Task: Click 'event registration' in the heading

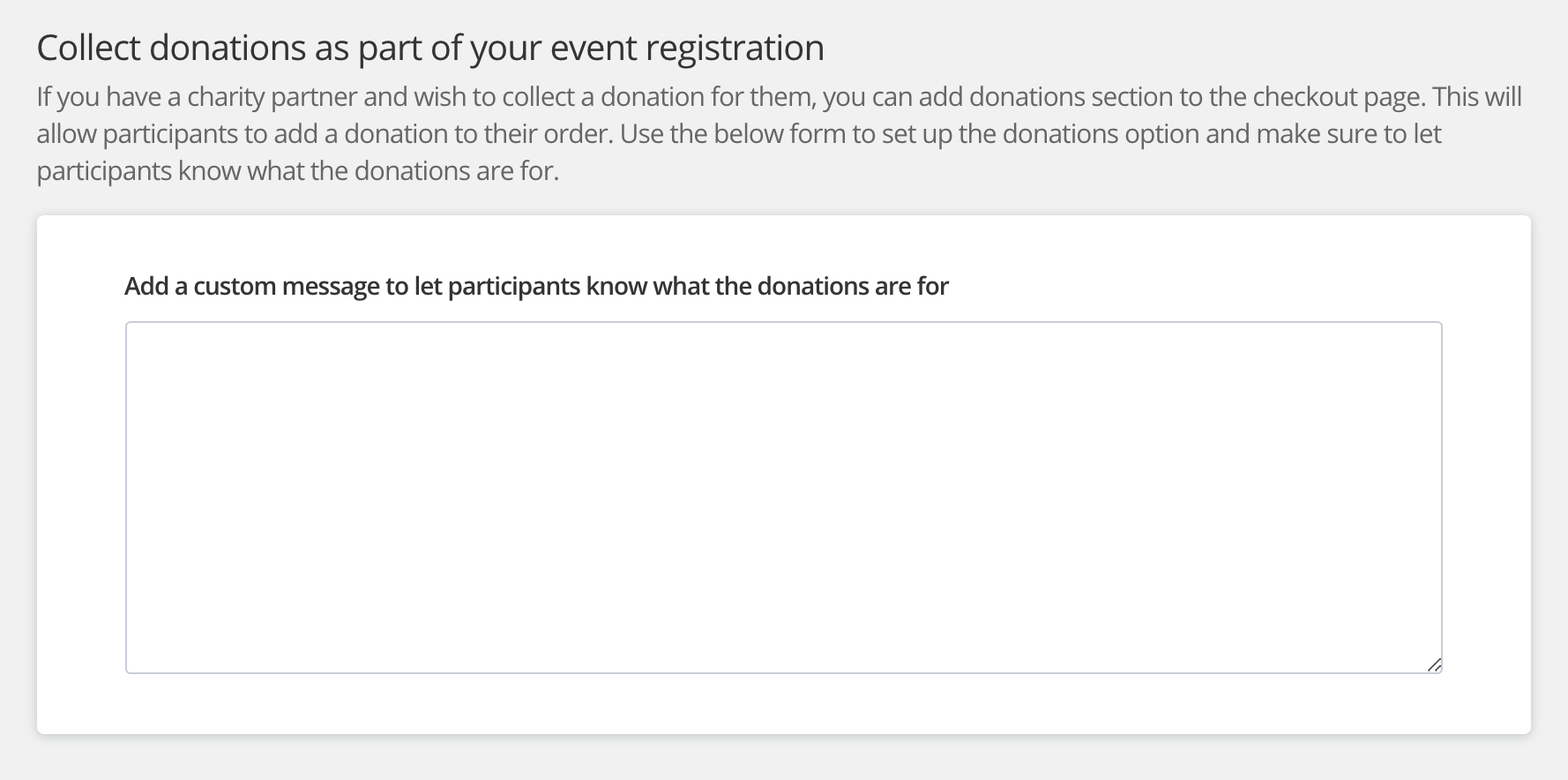Action: [687, 49]
